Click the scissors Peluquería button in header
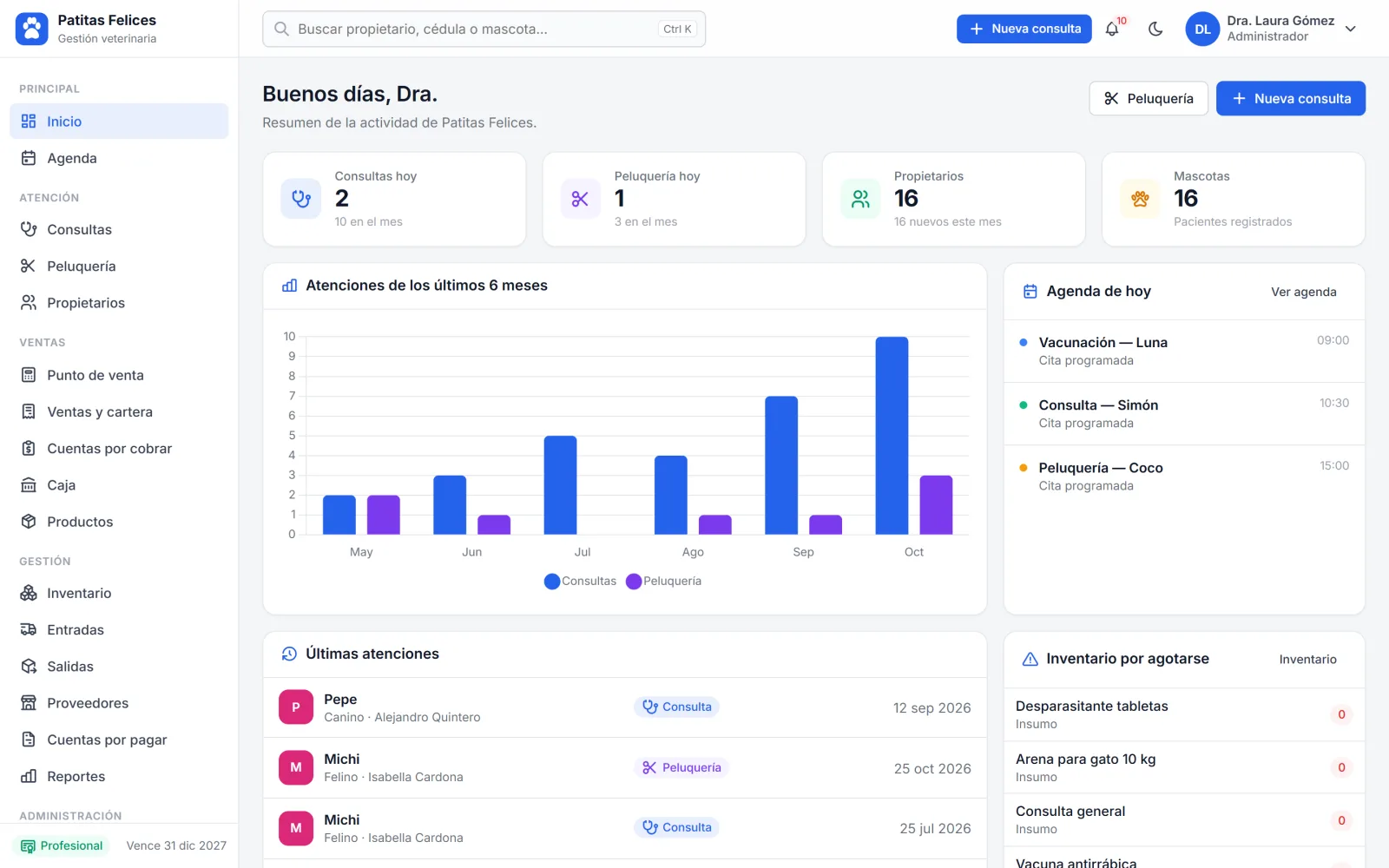This screenshot has height=868, width=1389. click(1148, 98)
